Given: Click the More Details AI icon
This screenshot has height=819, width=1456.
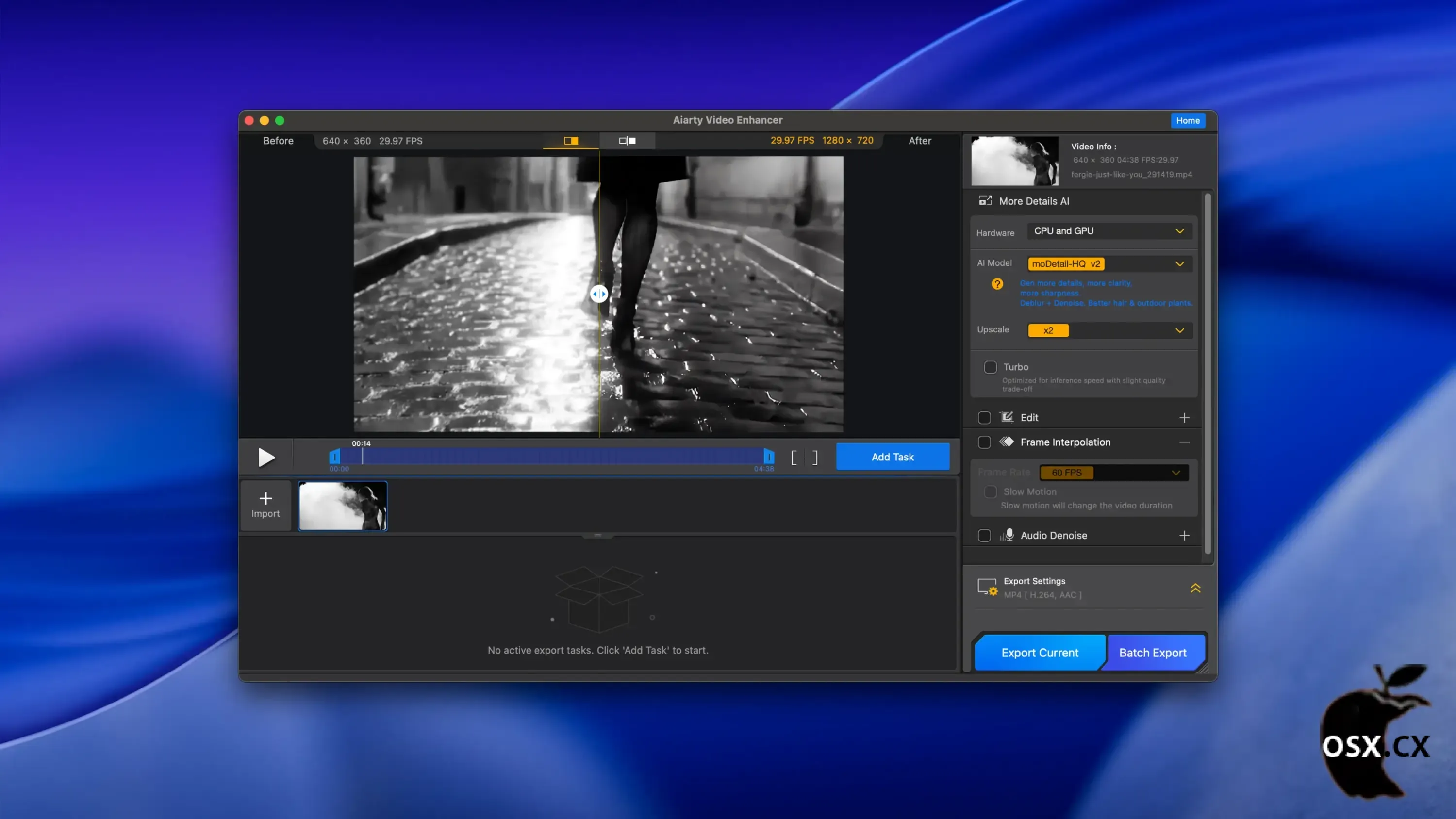Looking at the screenshot, I should click(986, 201).
